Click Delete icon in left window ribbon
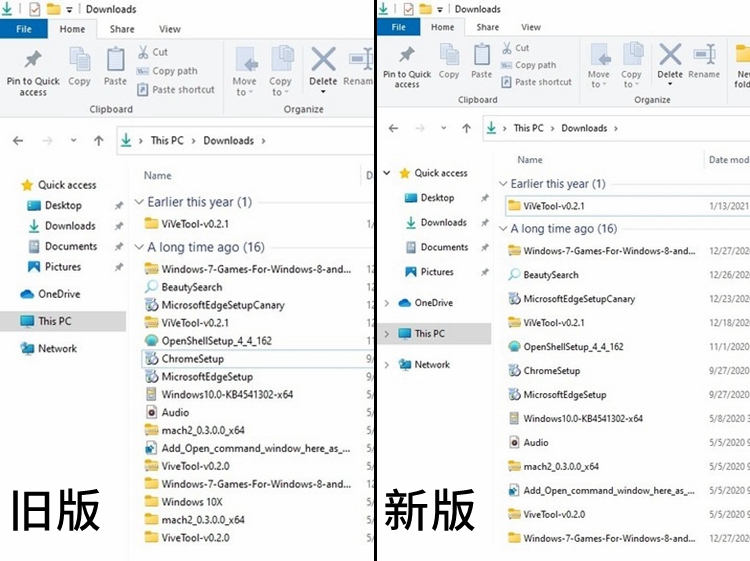This screenshot has width=750, height=561. coord(323,60)
